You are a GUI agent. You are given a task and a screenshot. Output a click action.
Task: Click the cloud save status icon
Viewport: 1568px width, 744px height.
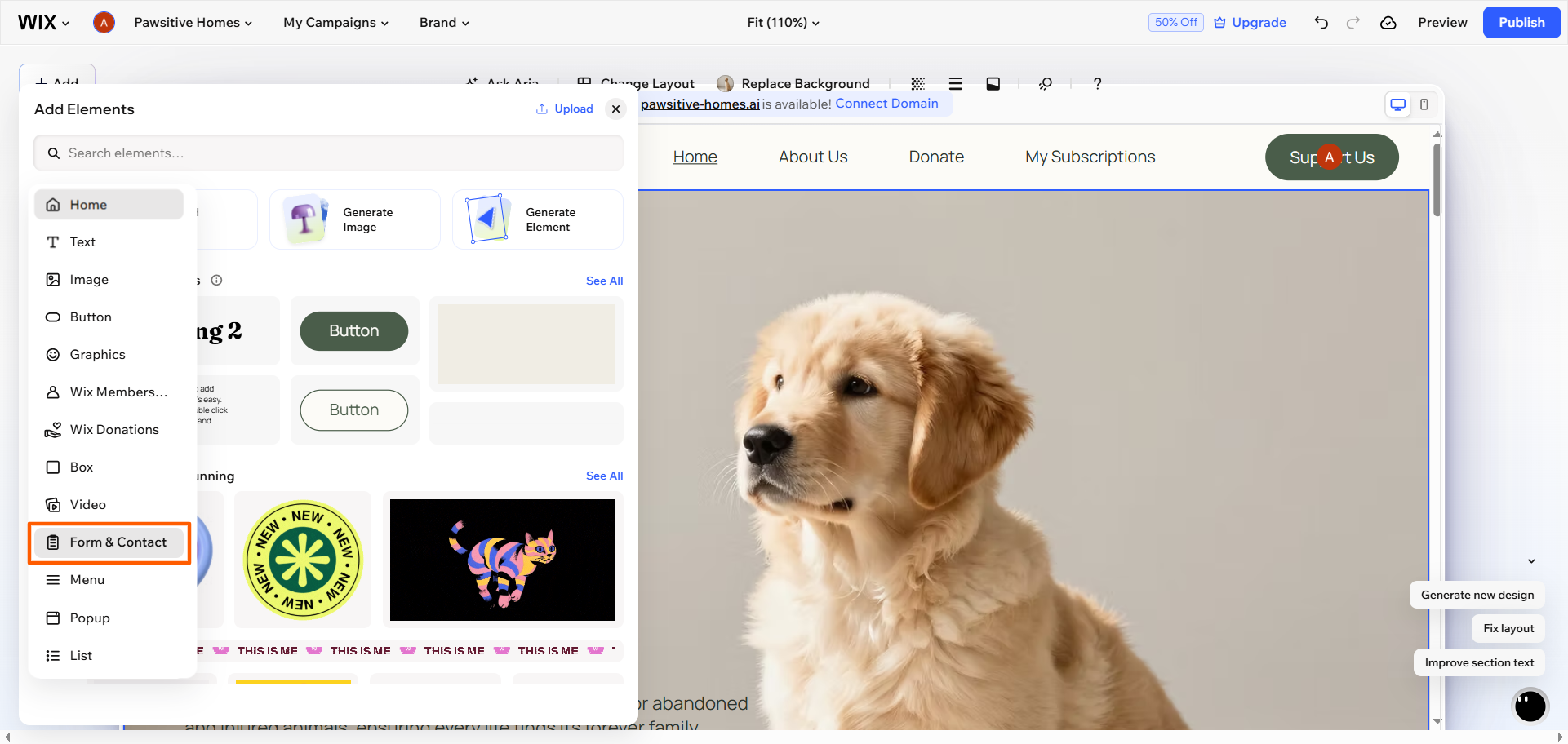coord(1388,23)
